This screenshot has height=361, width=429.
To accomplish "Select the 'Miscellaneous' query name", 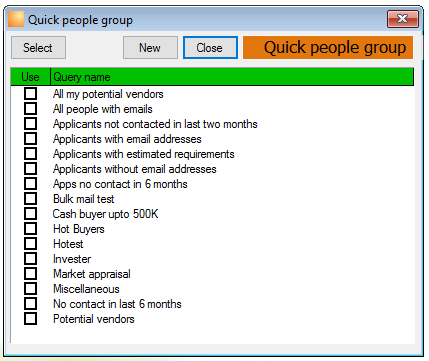I will [x=86, y=289].
